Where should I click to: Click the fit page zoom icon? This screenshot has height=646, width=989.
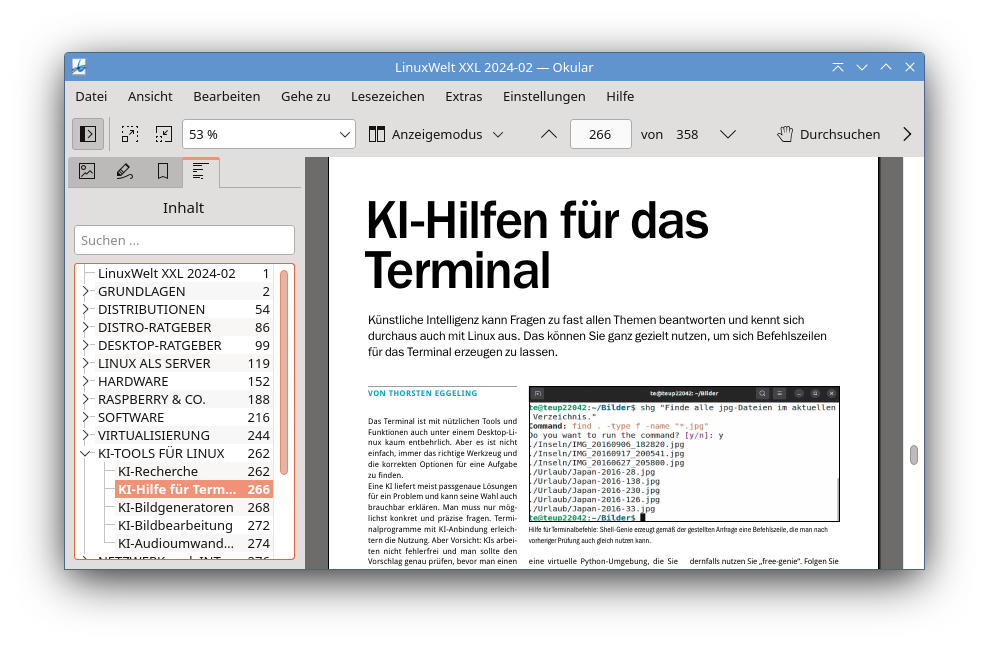[x=163, y=134]
